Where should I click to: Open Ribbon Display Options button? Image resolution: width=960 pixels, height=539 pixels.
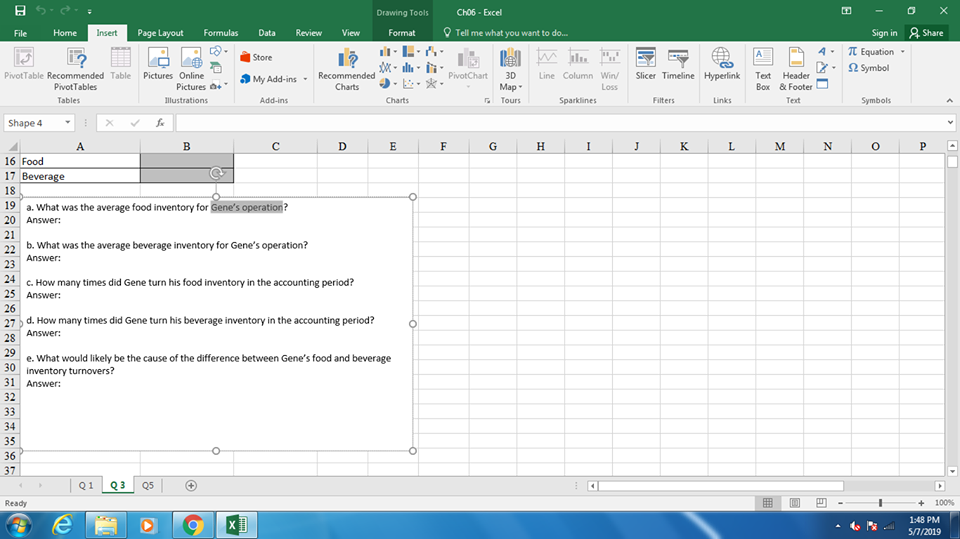click(846, 11)
